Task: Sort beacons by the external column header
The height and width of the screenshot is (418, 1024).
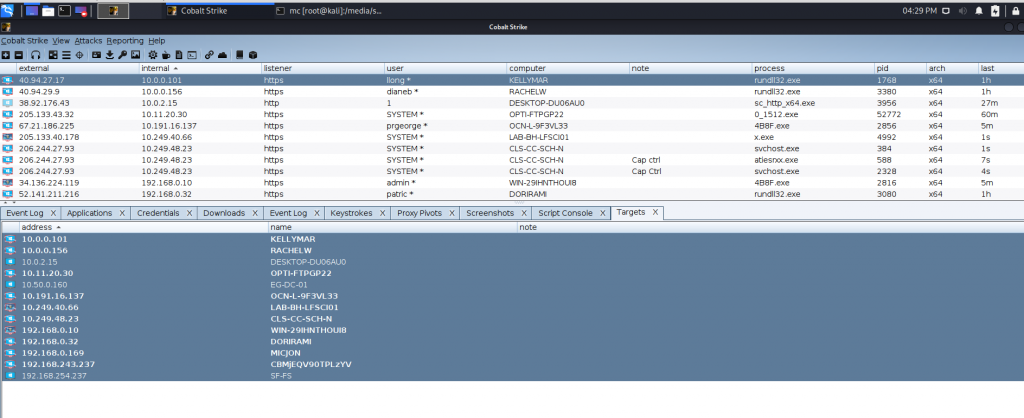Action: coord(78,68)
